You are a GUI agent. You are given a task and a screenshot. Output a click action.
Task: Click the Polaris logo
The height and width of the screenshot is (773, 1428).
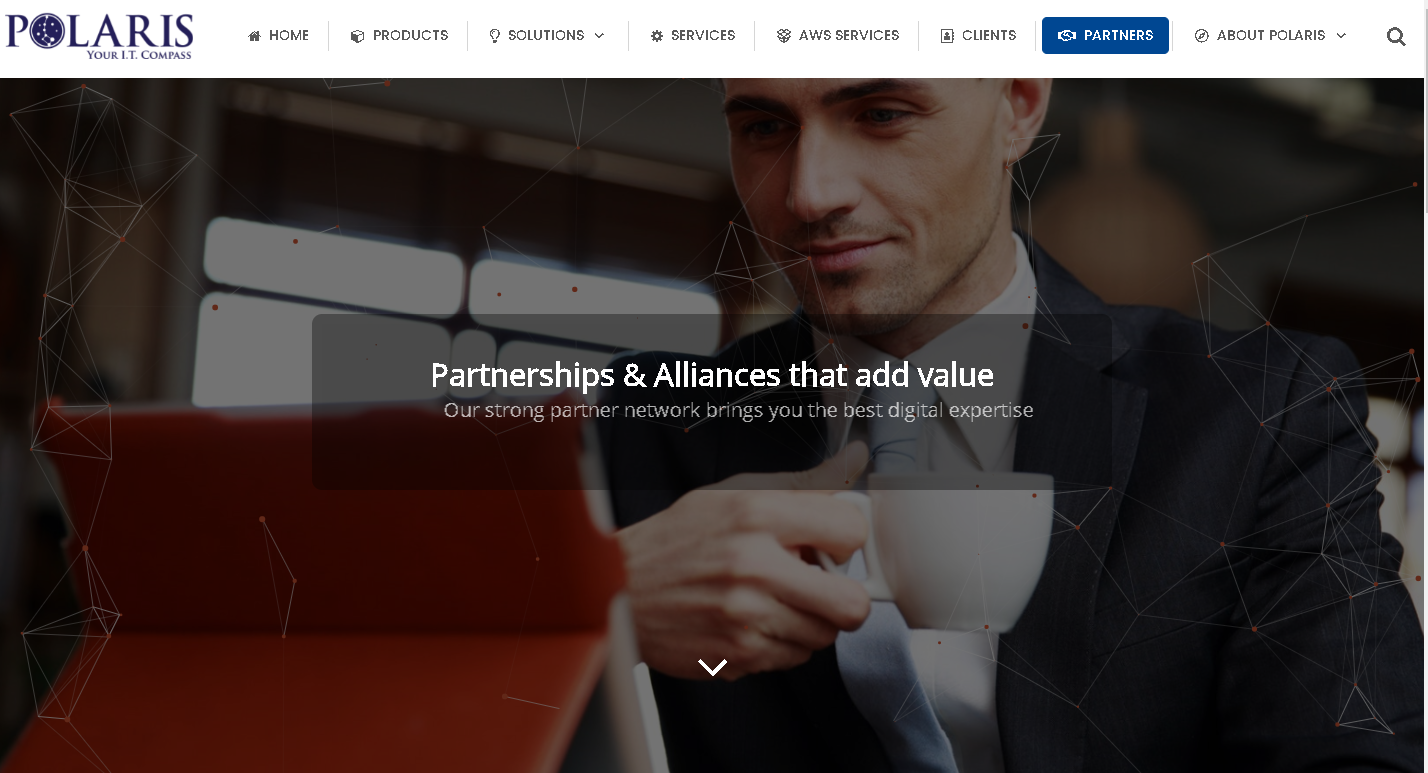pos(99,36)
